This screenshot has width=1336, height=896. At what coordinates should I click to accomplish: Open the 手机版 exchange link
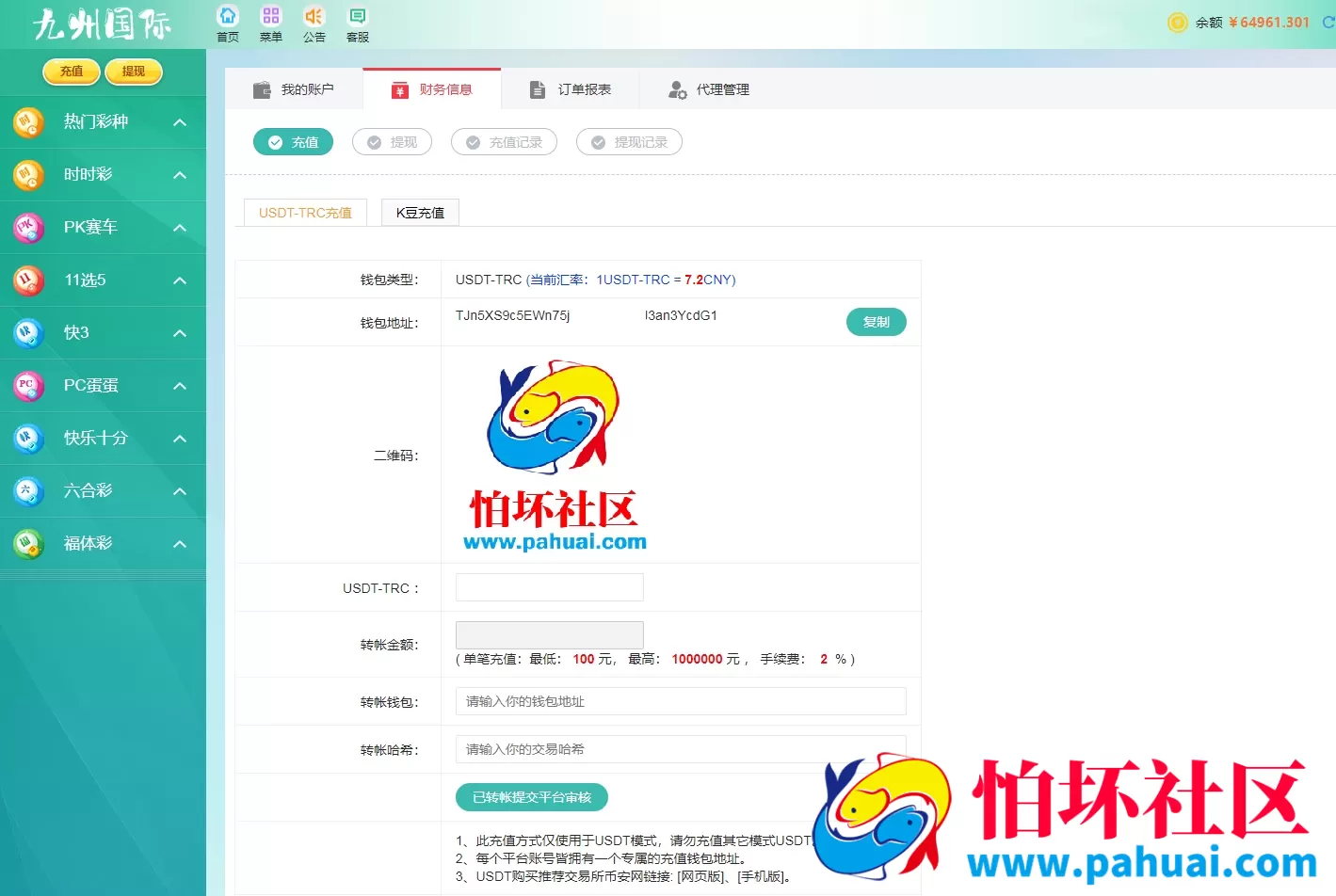(760, 876)
